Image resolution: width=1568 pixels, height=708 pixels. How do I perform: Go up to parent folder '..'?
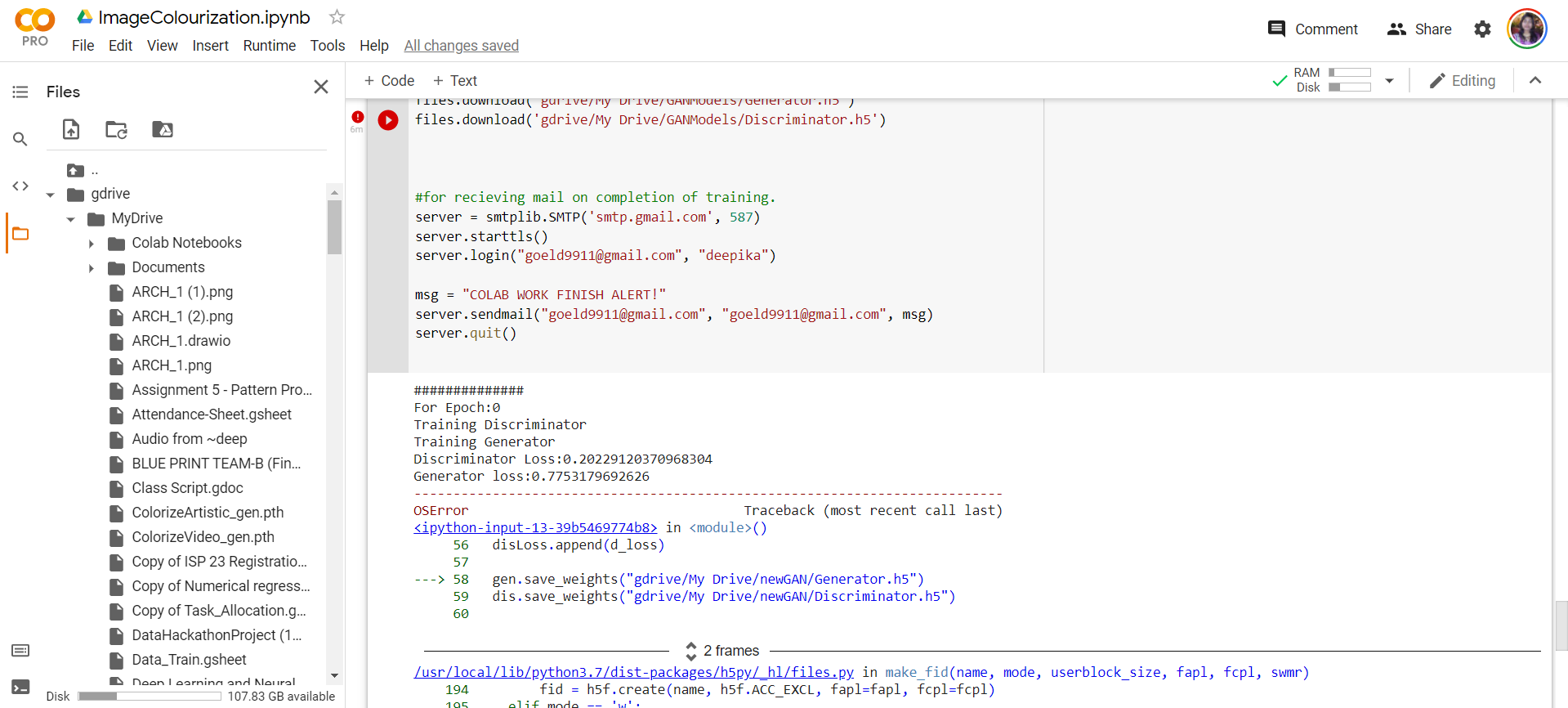[x=83, y=170]
